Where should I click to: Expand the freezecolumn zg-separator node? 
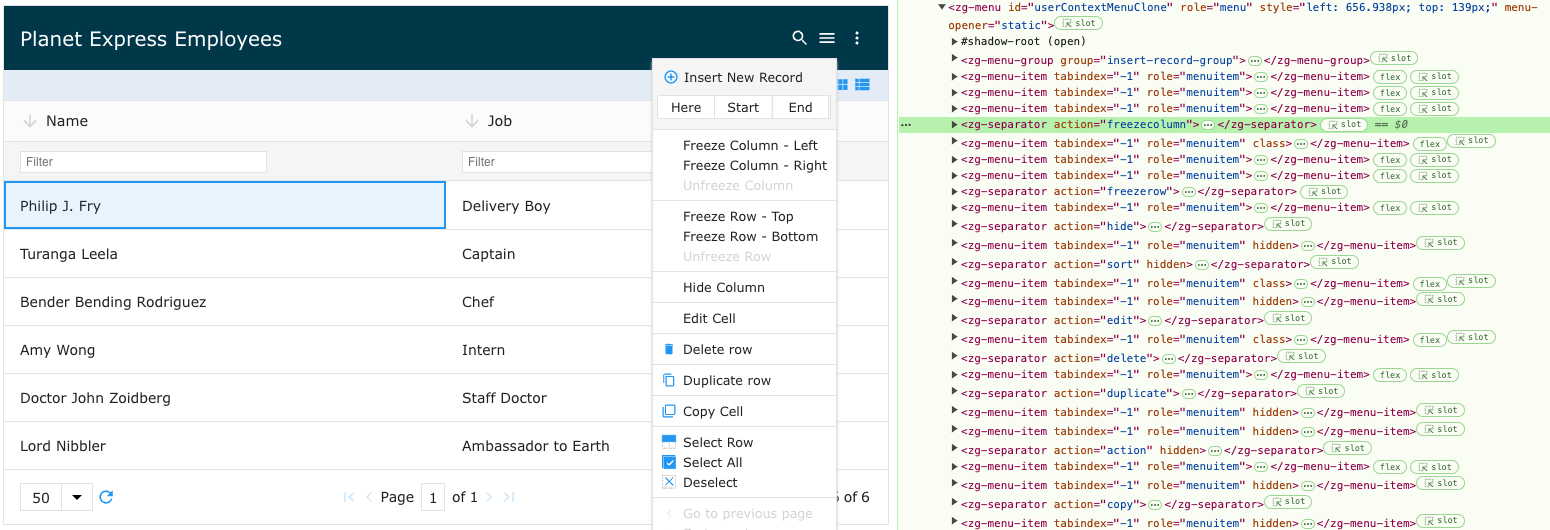(955, 125)
